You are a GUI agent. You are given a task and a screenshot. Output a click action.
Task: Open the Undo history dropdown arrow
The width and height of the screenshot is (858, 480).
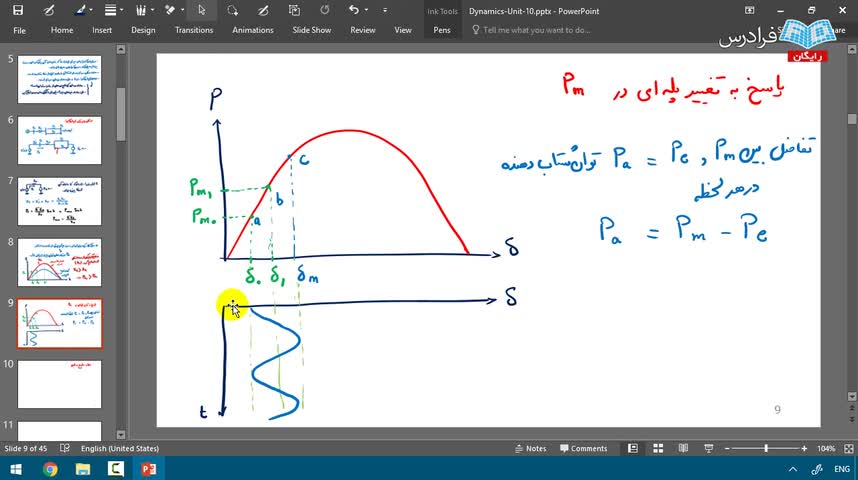click(366, 10)
